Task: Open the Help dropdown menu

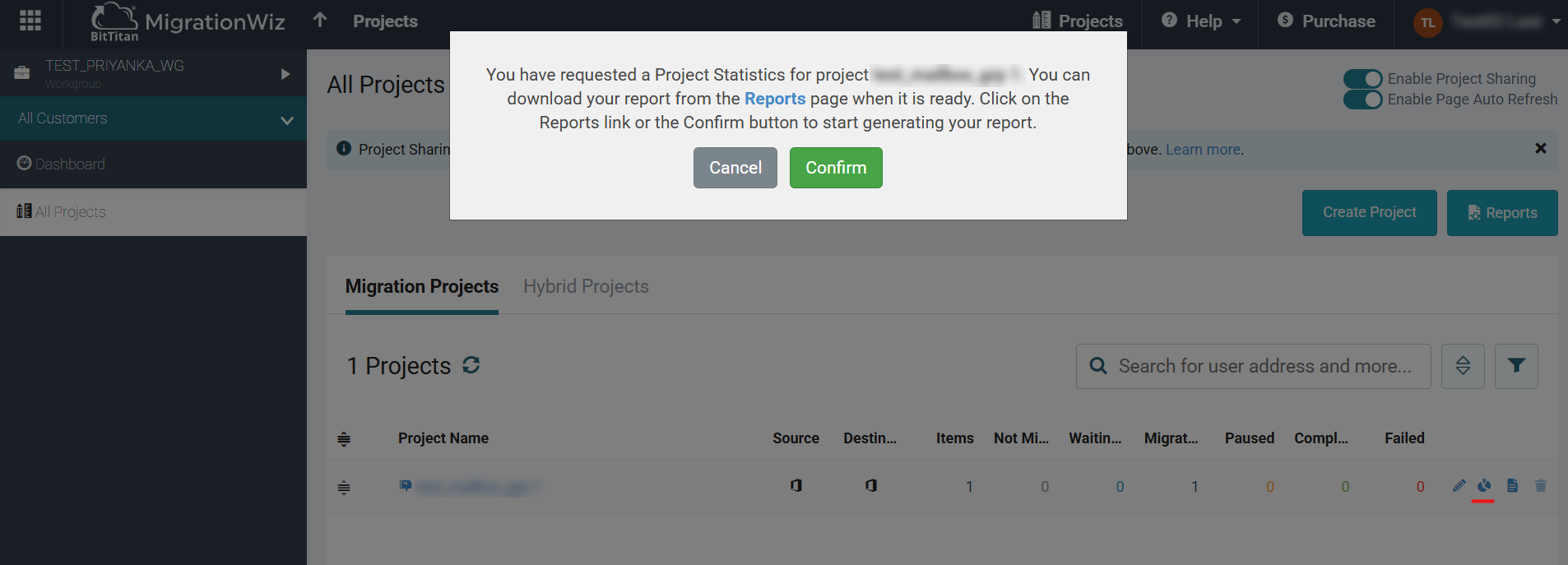Action: [1201, 21]
